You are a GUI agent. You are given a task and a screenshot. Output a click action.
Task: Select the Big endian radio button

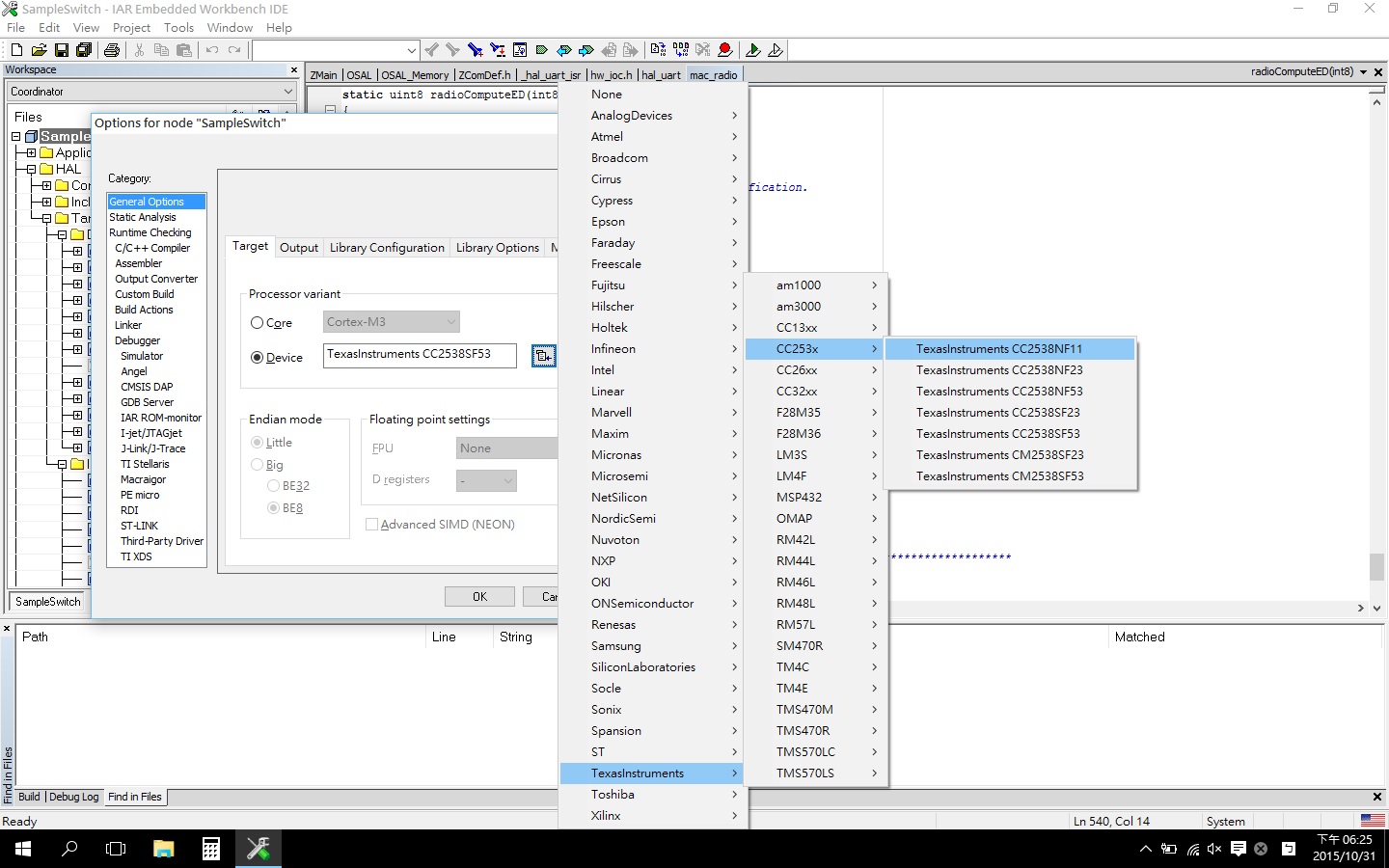pos(258,465)
